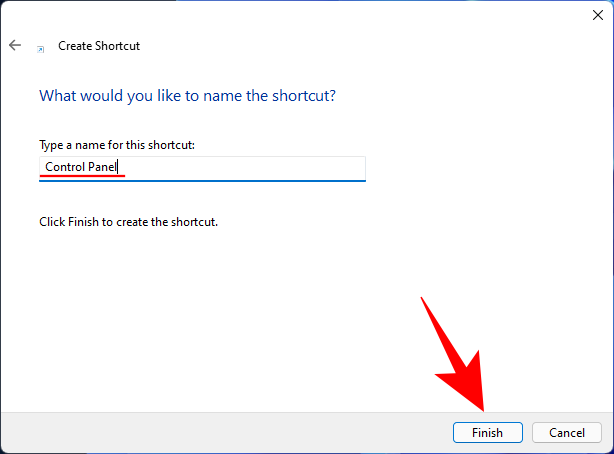Click the shortcut name input field
Screen dimensions: 614x454
[x=202, y=169]
